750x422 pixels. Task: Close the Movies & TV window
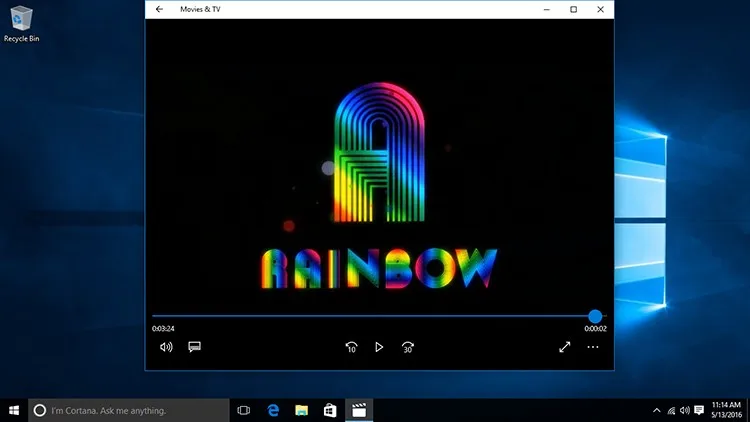tap(600, 9)
